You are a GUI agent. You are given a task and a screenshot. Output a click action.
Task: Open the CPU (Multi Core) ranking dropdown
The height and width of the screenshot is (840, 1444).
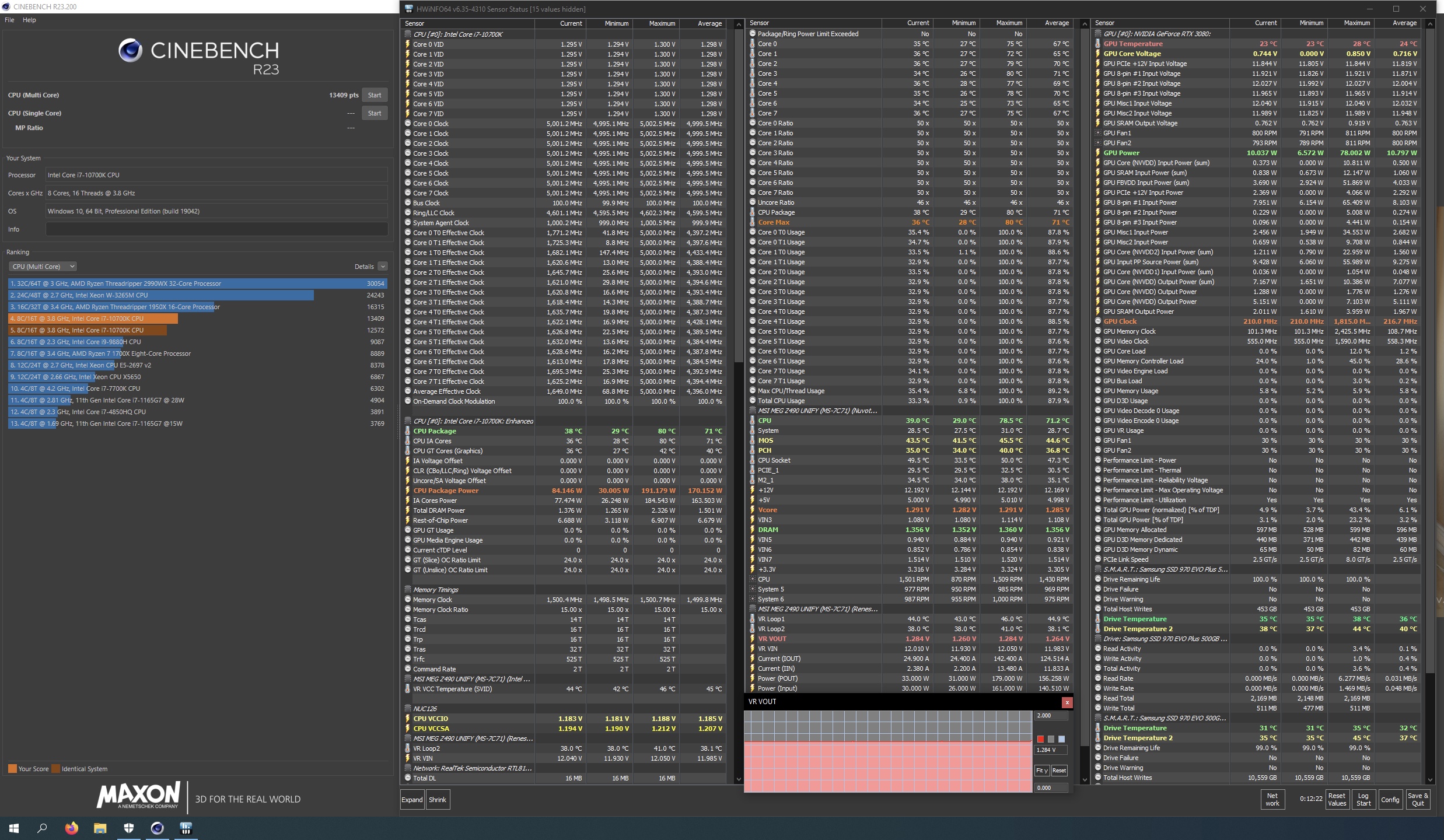[x=43, y=267]
